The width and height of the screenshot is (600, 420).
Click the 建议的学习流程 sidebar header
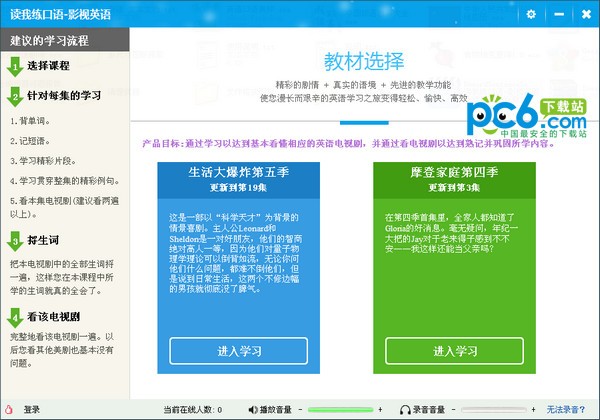click(65, 40)
